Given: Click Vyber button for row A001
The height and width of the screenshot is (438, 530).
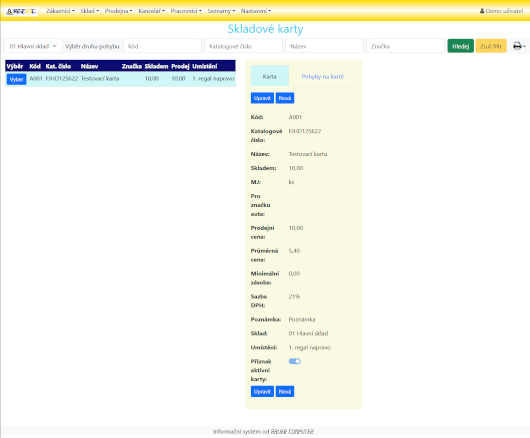Looking at the screenshot, I should click(x=17, y=79).
